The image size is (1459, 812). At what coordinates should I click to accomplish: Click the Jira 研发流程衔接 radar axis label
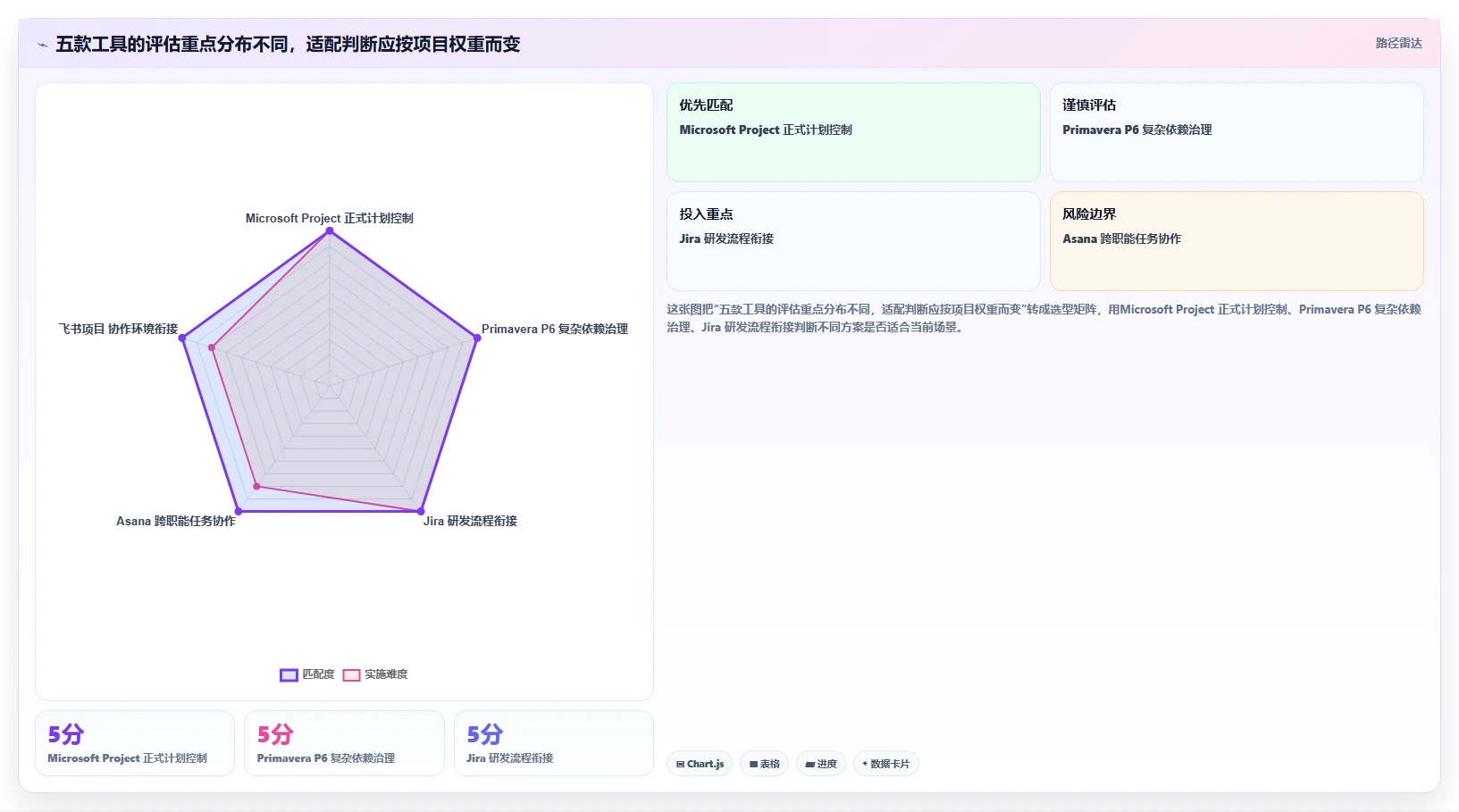(x=470, y=521)
